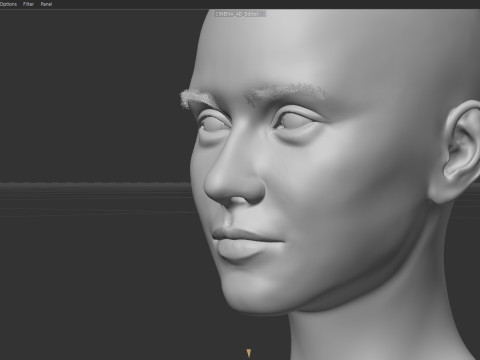
Task: Click the CINEMA 4D Editor viewport label
Action: click(240, 14)
